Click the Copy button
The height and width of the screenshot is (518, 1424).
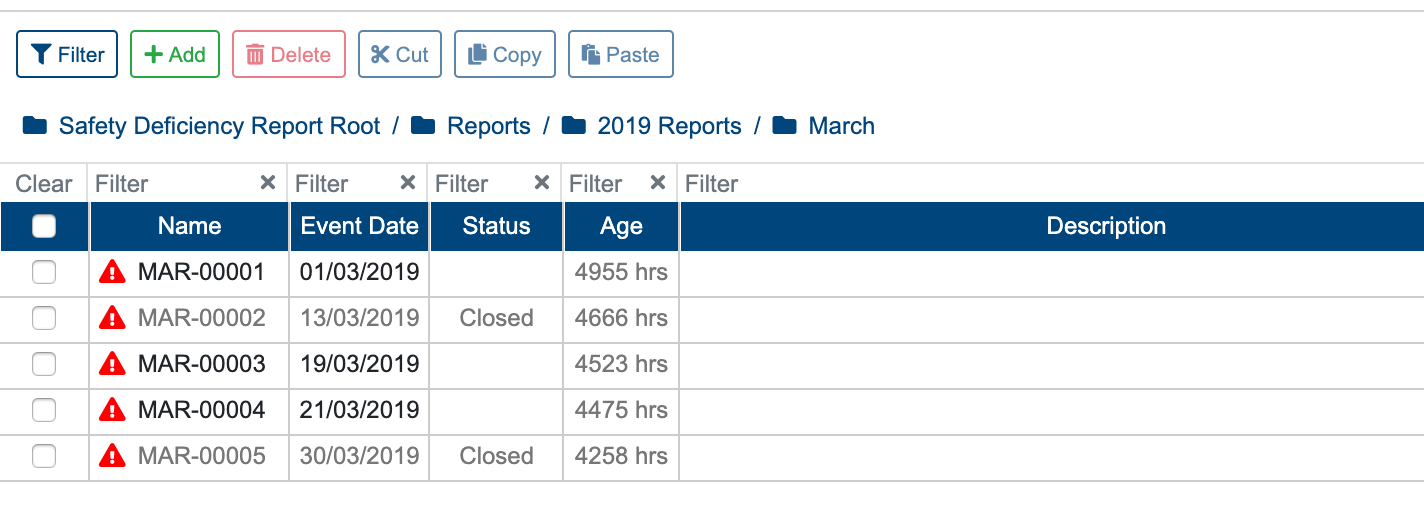point(505,54)
